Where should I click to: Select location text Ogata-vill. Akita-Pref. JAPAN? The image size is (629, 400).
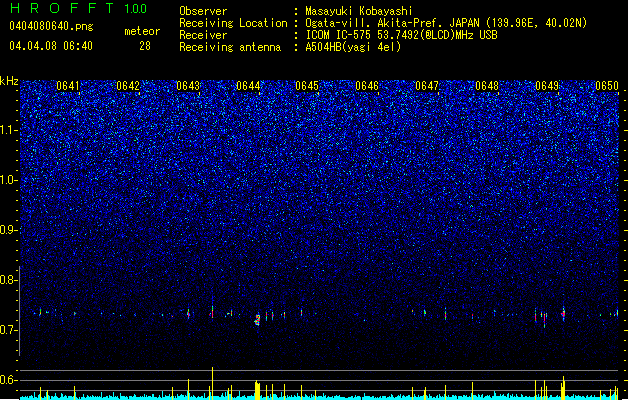(392, 23)
